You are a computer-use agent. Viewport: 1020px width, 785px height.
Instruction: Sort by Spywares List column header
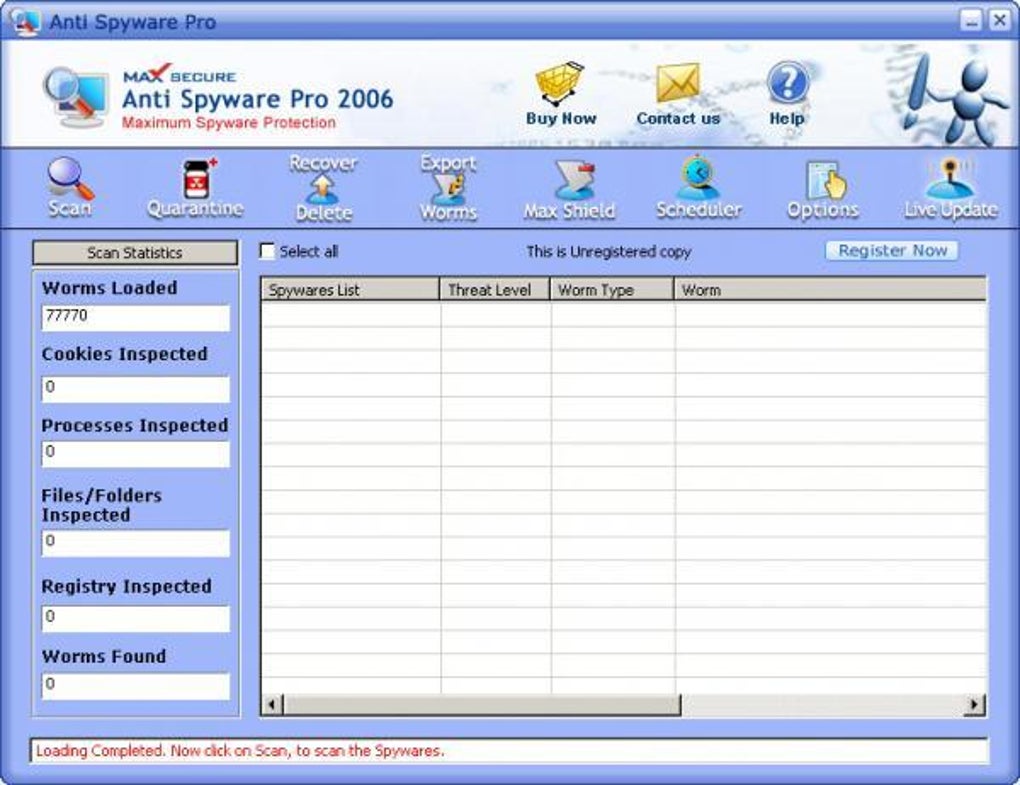(x=350, y=289)
